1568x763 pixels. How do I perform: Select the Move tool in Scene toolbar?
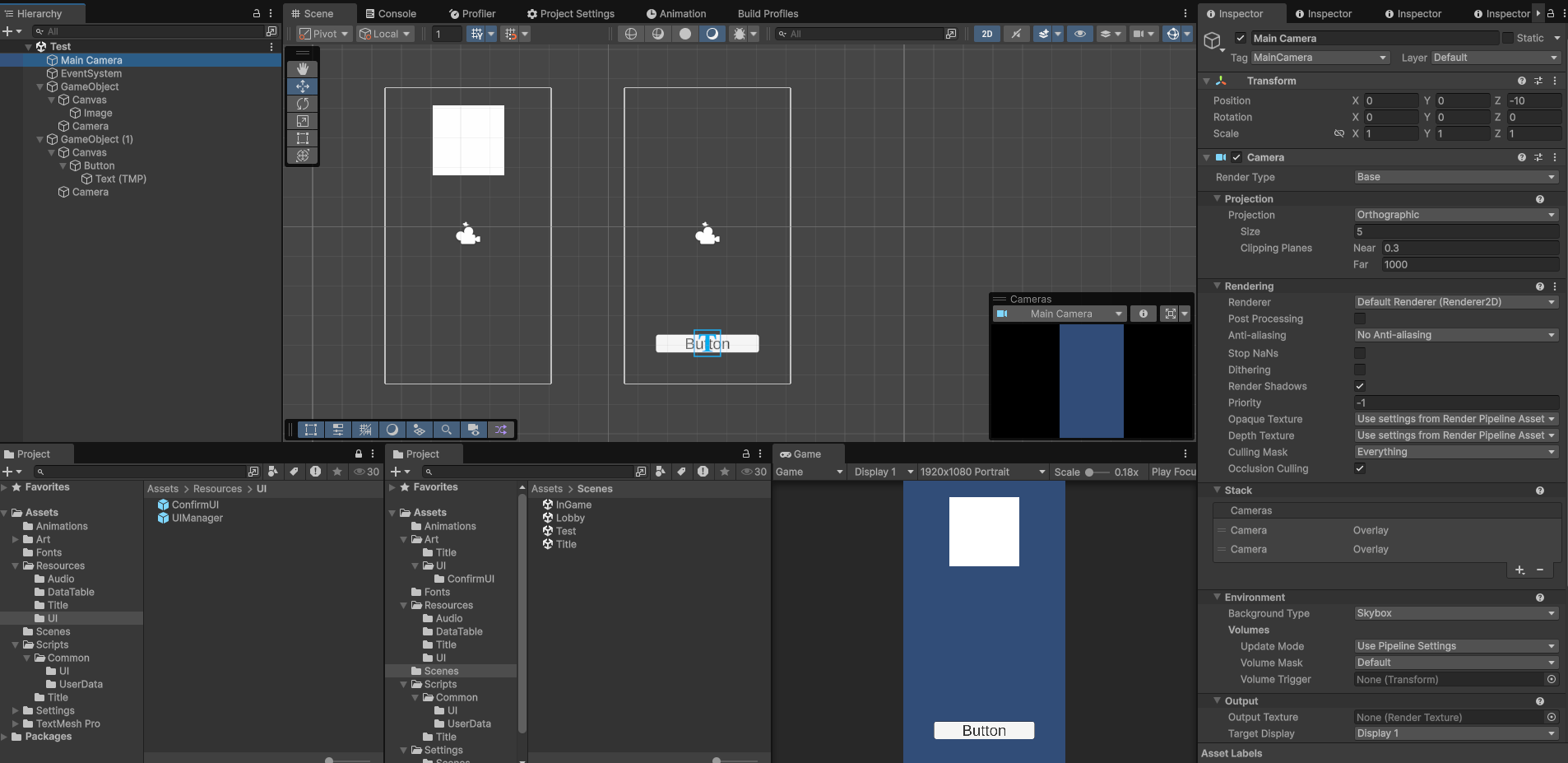coord(303,86)
